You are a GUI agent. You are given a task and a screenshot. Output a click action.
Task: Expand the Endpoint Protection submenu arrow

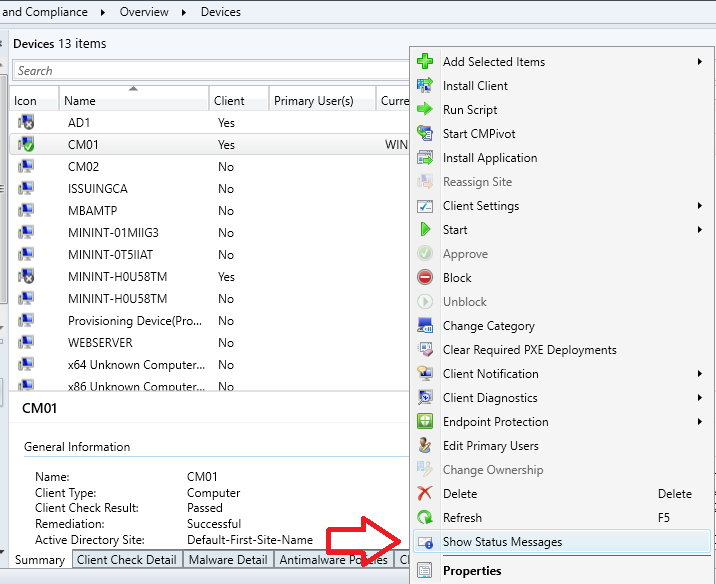coord(700,421)
